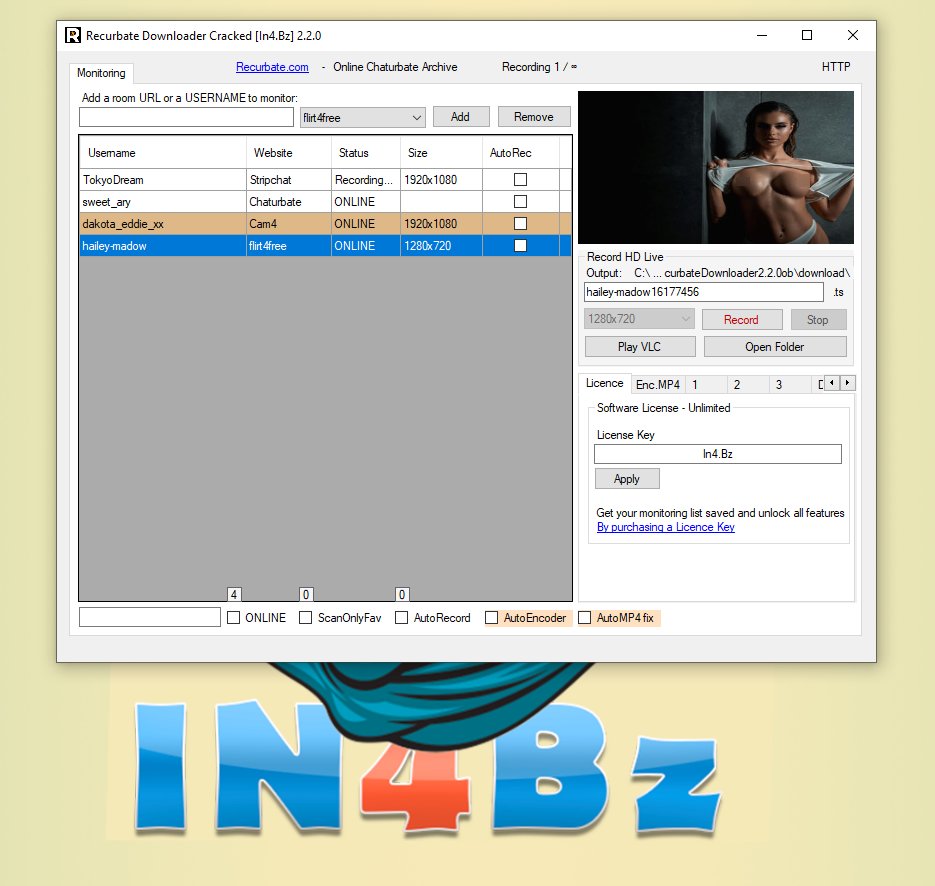Screen dimensions: 935x886
Task: Enable AutoRec for hailey-madow
Action: tap(521, 246)
